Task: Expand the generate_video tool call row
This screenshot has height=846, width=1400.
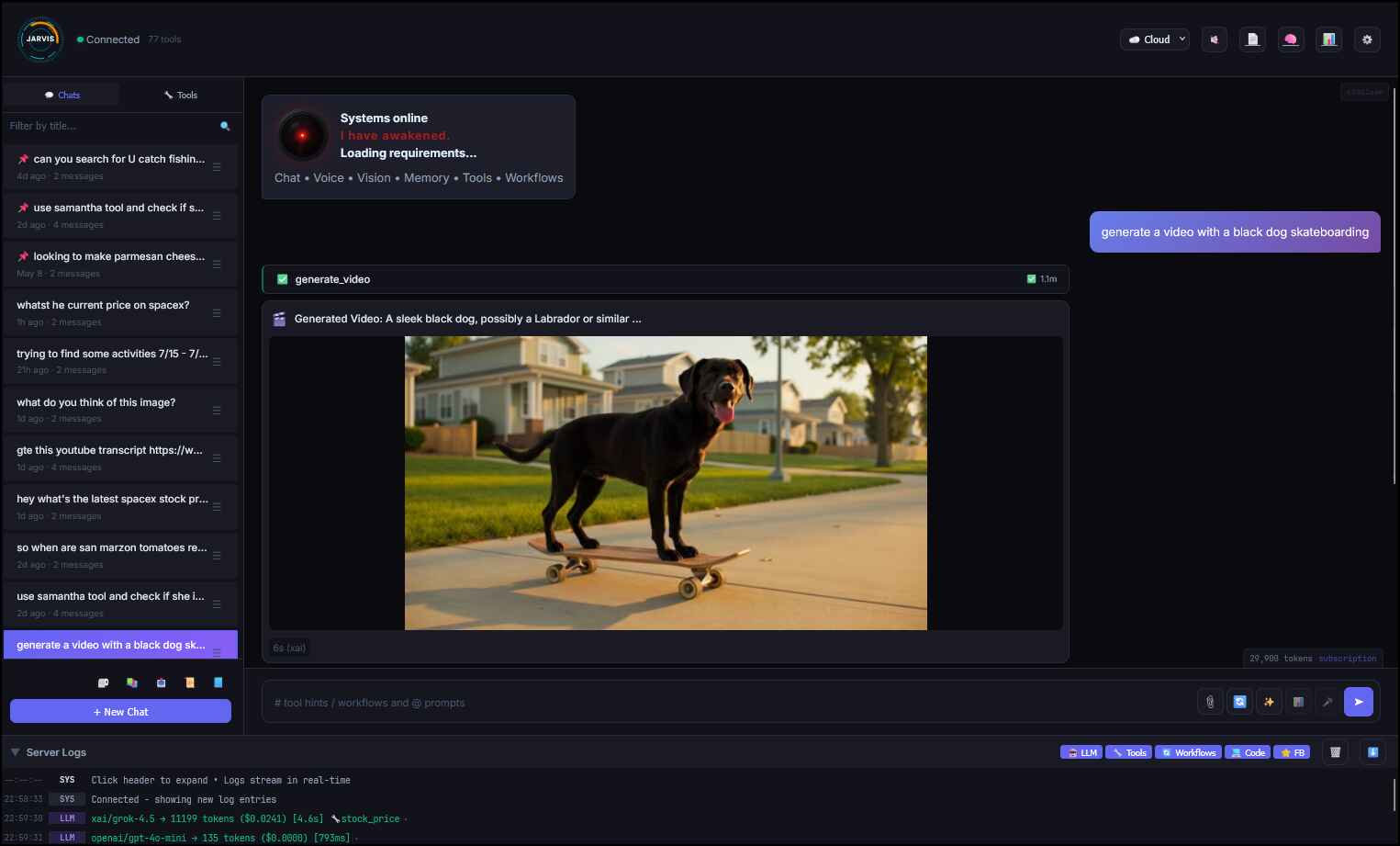Action: 666,279
